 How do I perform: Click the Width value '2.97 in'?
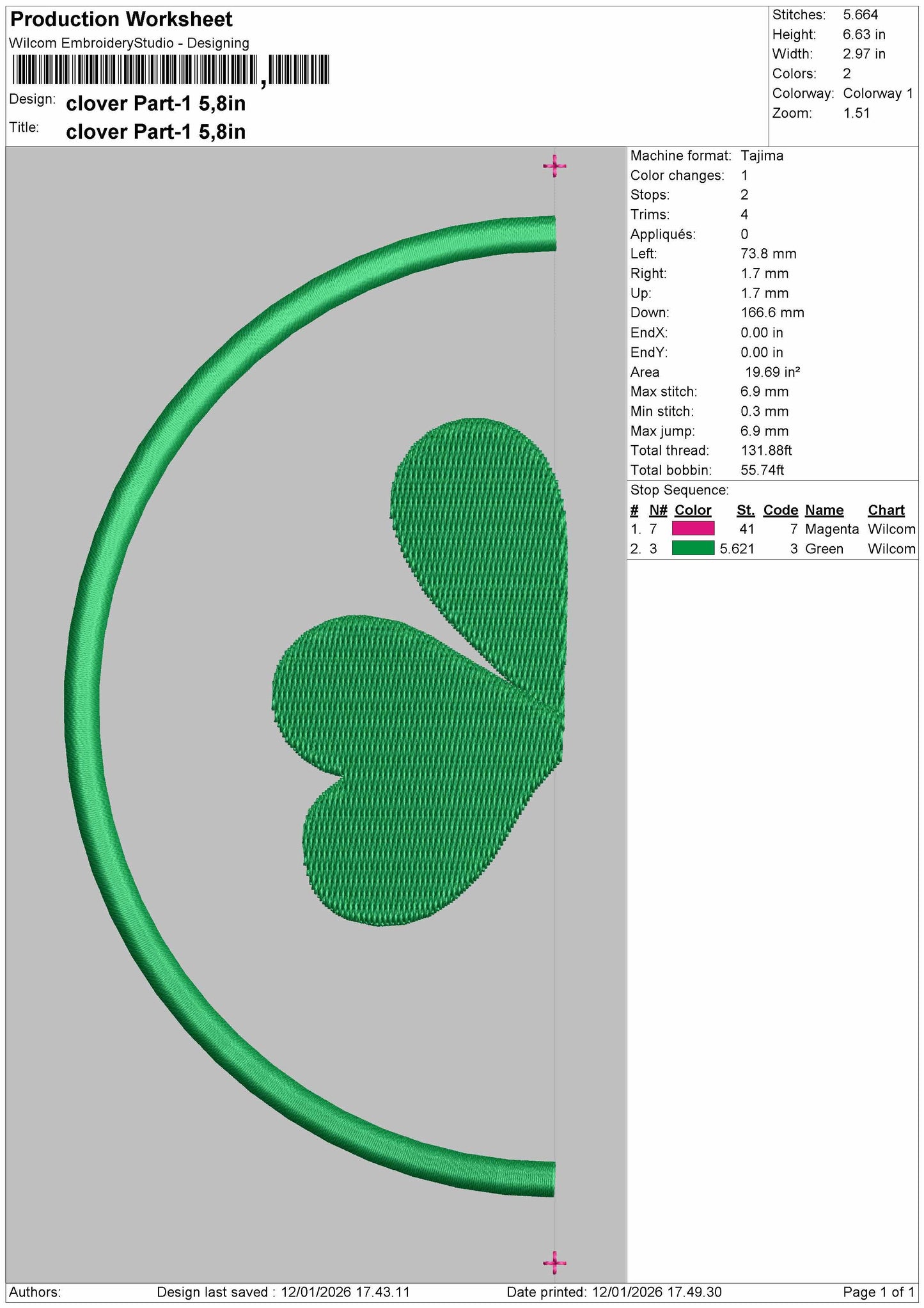tap(864, 54)
